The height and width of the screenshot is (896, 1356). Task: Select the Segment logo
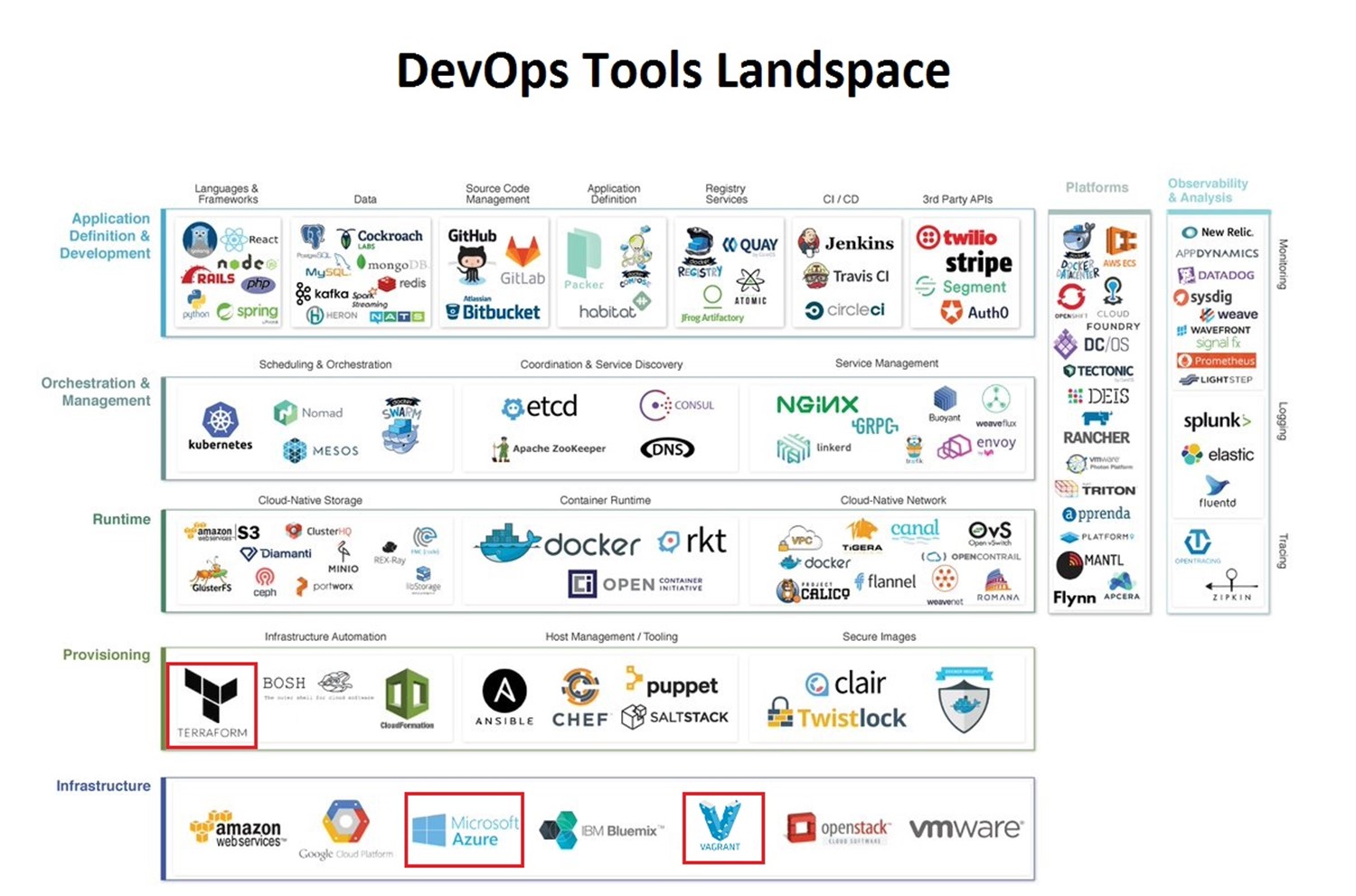click(x=961, y=287)
